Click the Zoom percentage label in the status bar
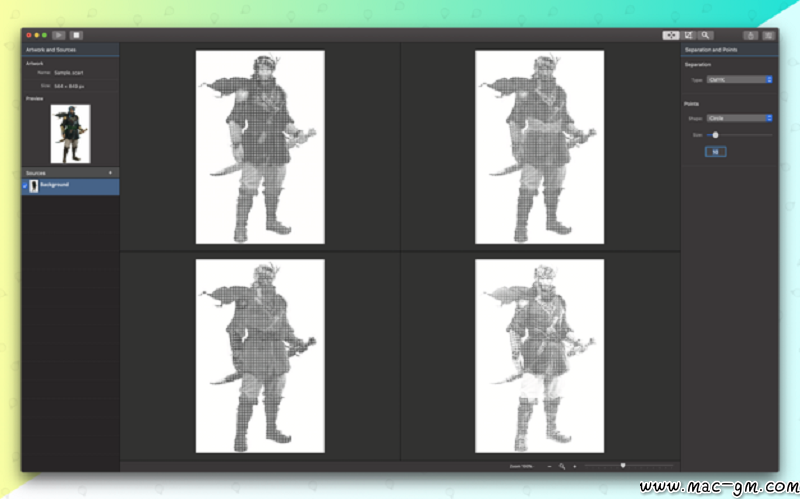Screen dimensions: 800x499 [521, 466]
